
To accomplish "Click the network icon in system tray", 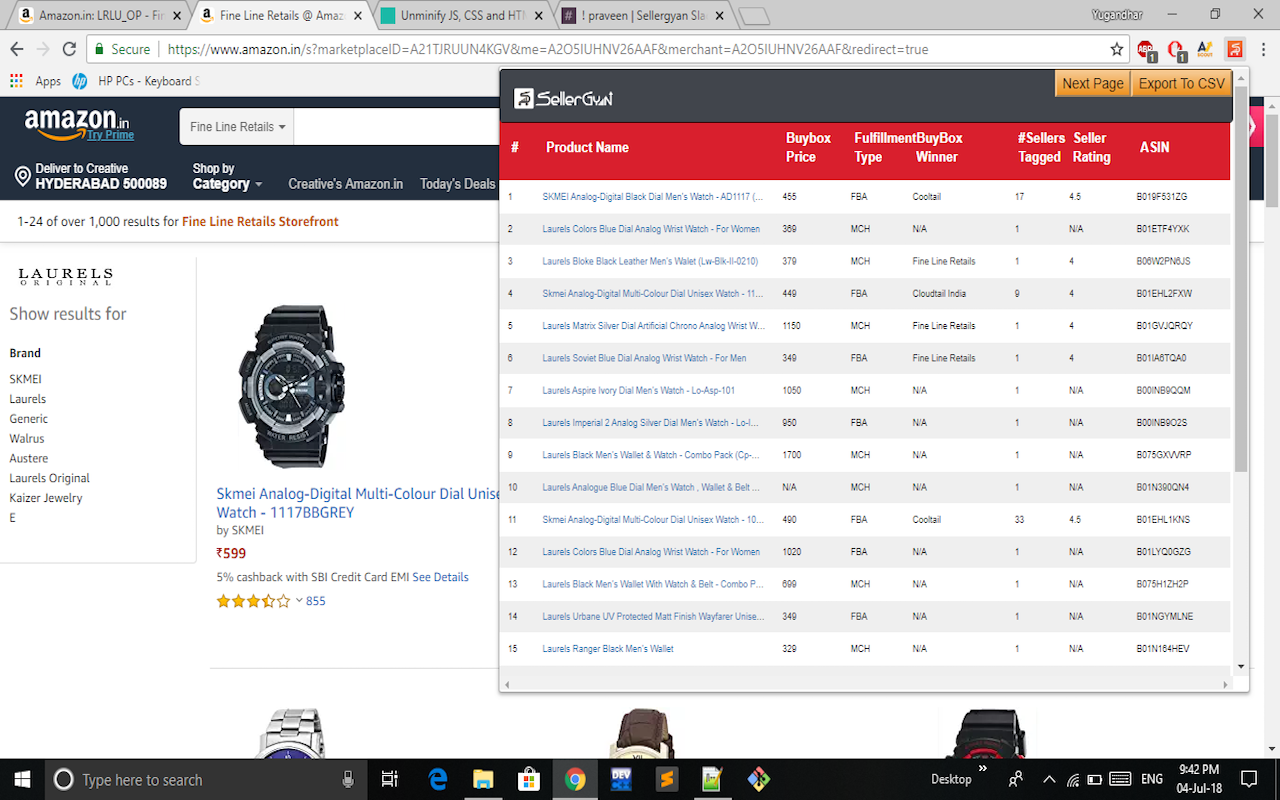I will click(x=1072, y=779).
